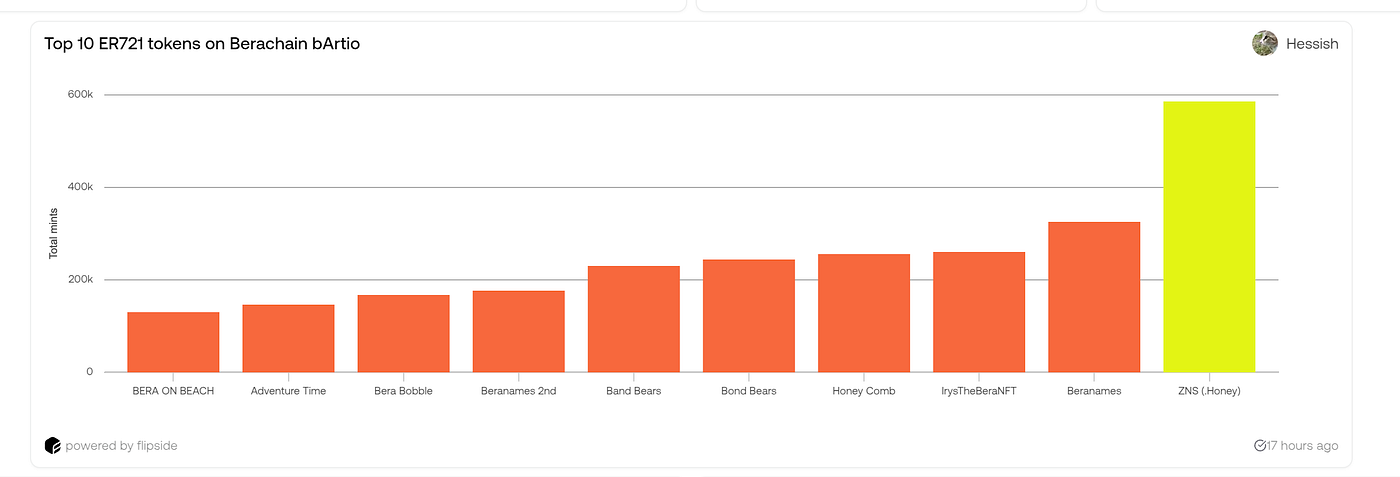This screenshot has width=1400, height=477.
Task: Click the Band Bears bar
Action: [x=634, y=319]
